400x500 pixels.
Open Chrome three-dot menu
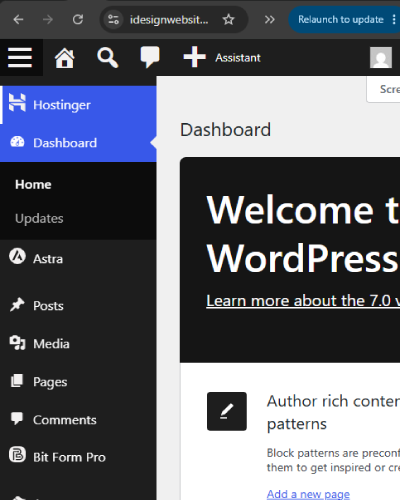[394, 20]
